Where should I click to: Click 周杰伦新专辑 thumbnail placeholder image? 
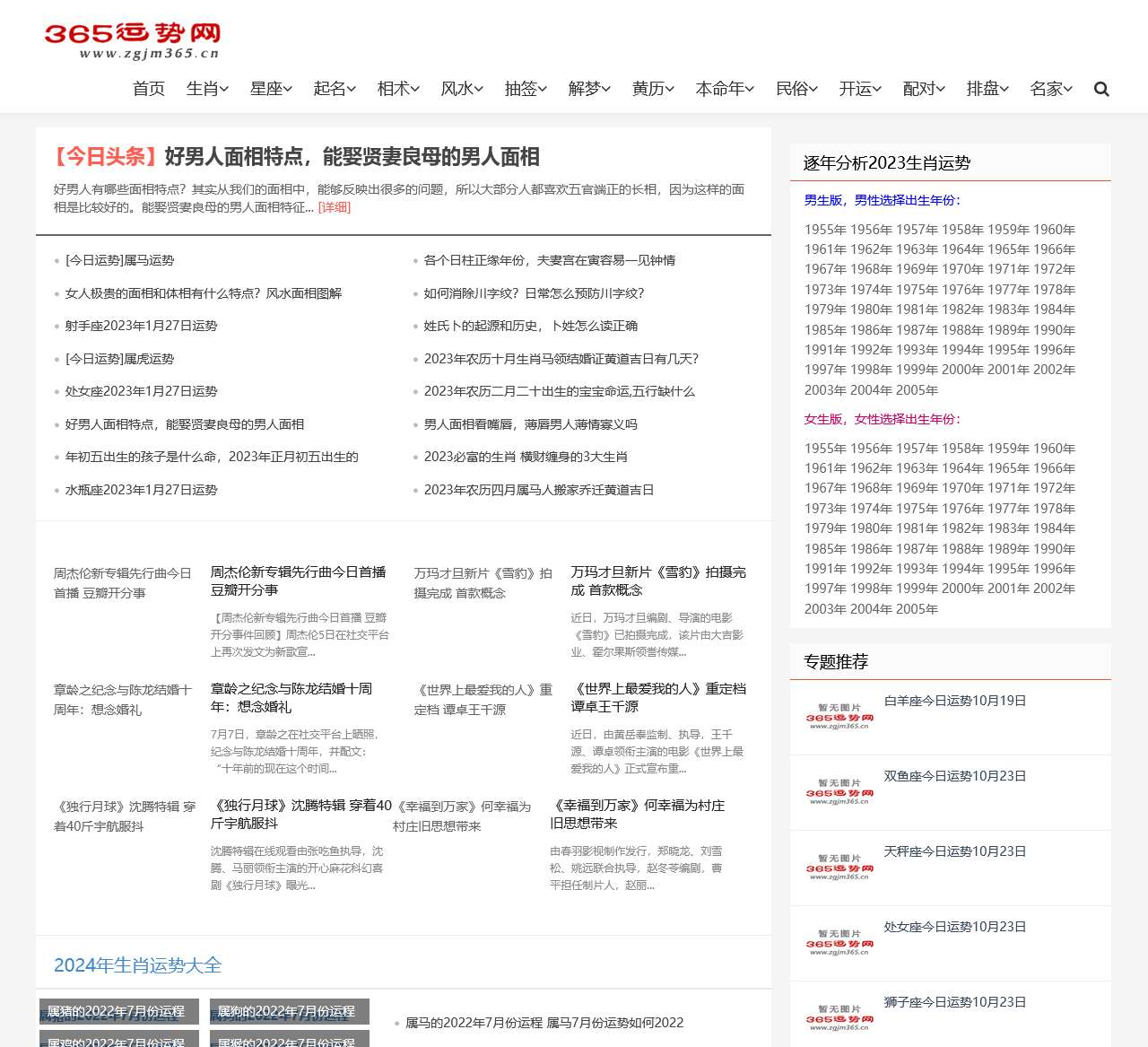[123, 583]
